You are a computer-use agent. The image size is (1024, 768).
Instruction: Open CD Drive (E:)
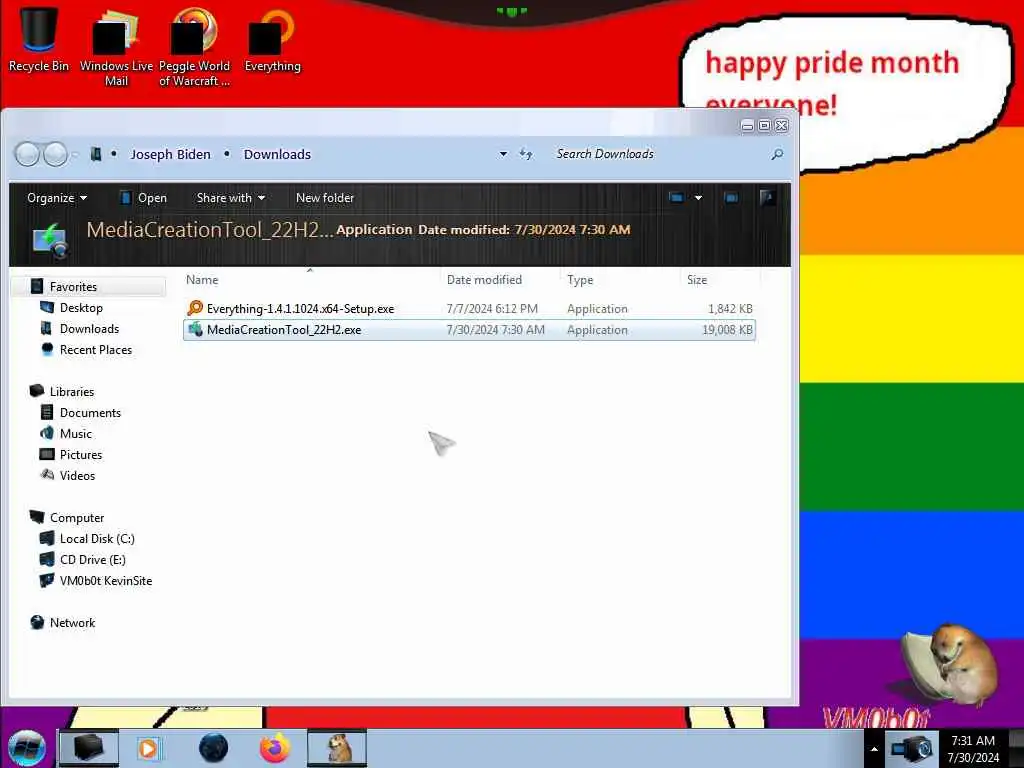[93, 559]
